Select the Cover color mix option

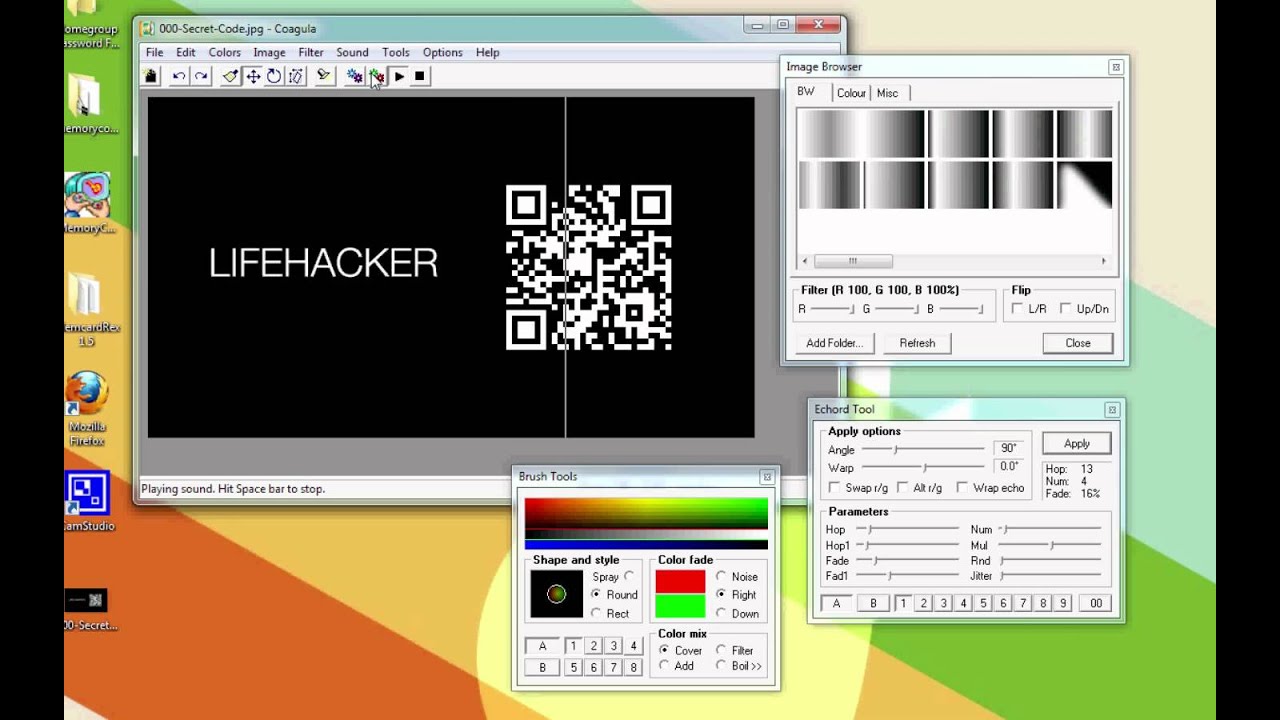click(664, 650)
